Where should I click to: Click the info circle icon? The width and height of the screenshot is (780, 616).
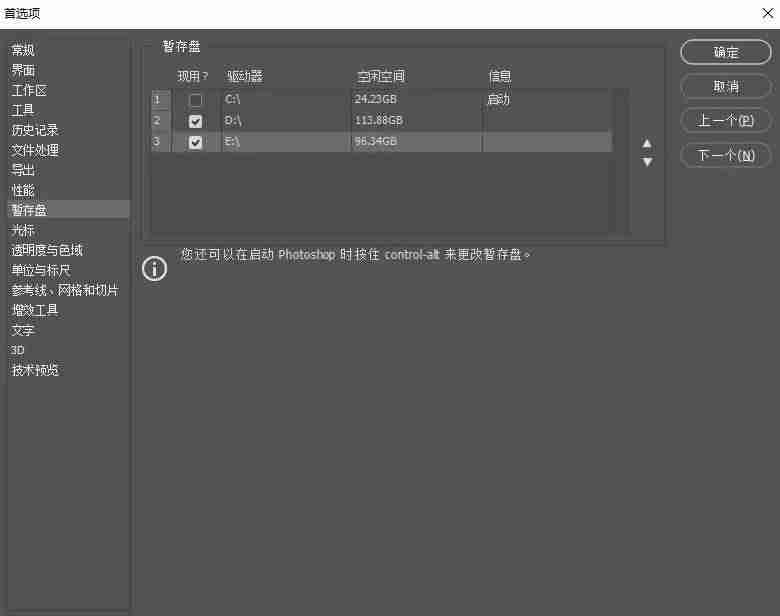coord(154,269)
